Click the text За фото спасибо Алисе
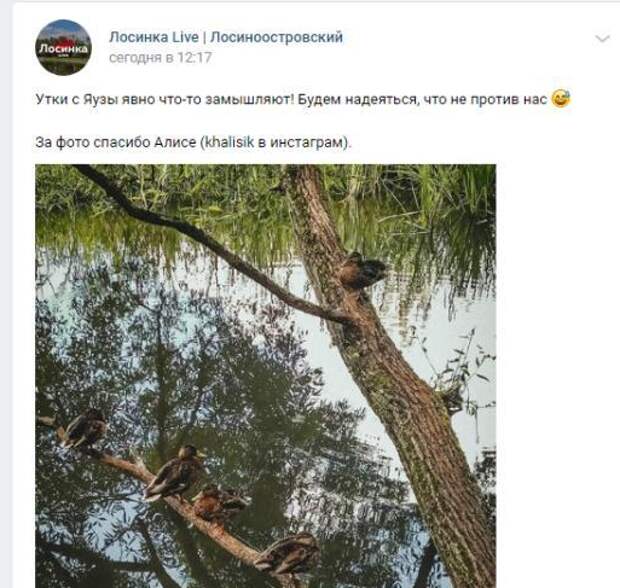The height and width of the screenshot is (588, 620). point(115,142)
